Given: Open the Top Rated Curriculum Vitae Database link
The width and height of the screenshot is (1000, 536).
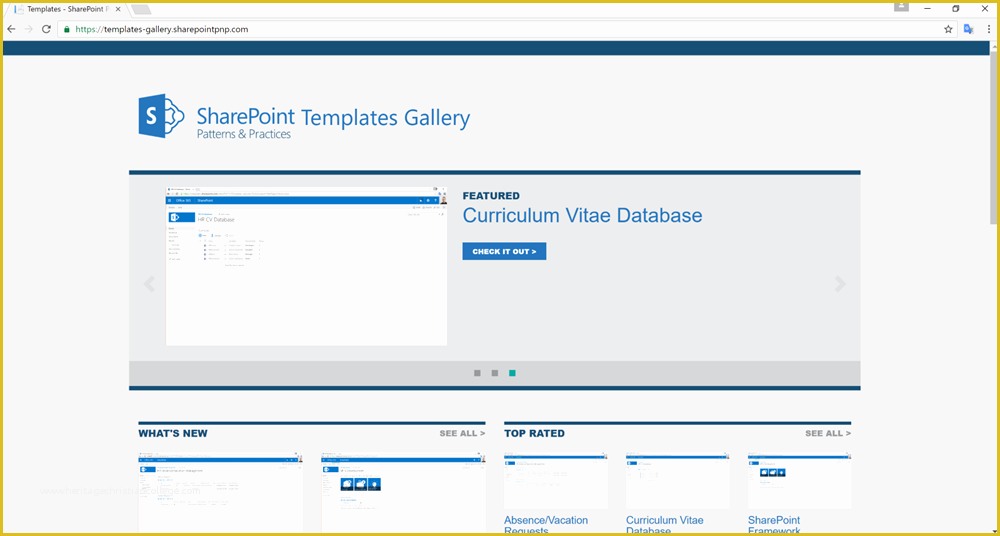Looking at the screenshot, I should [x=665, y=525].
